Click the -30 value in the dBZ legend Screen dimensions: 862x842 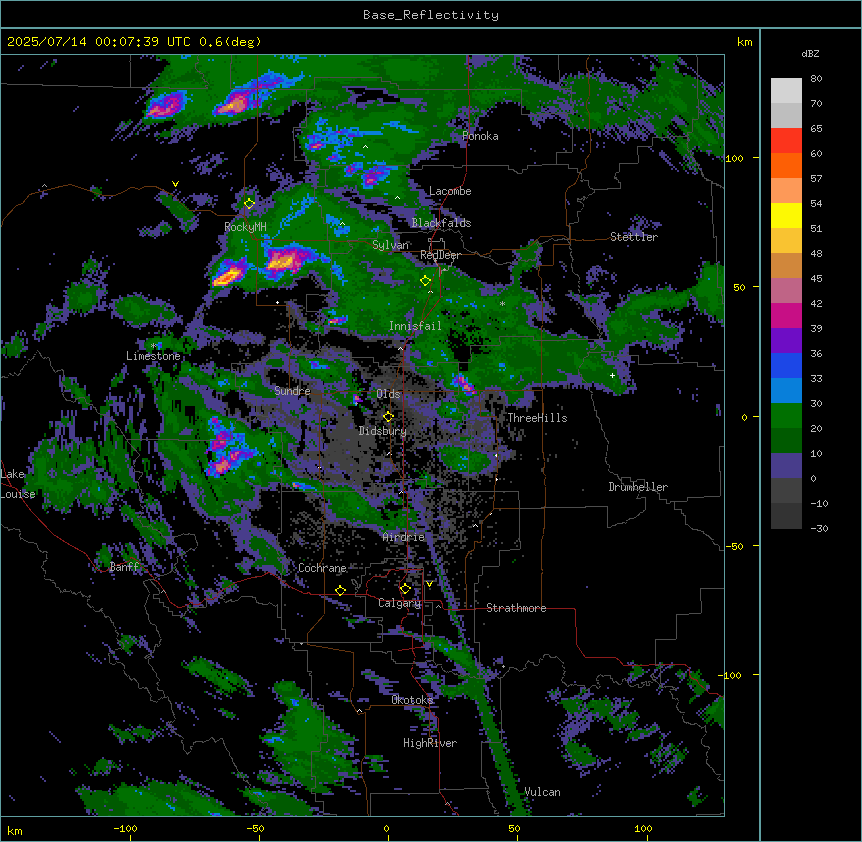(819, 528)
